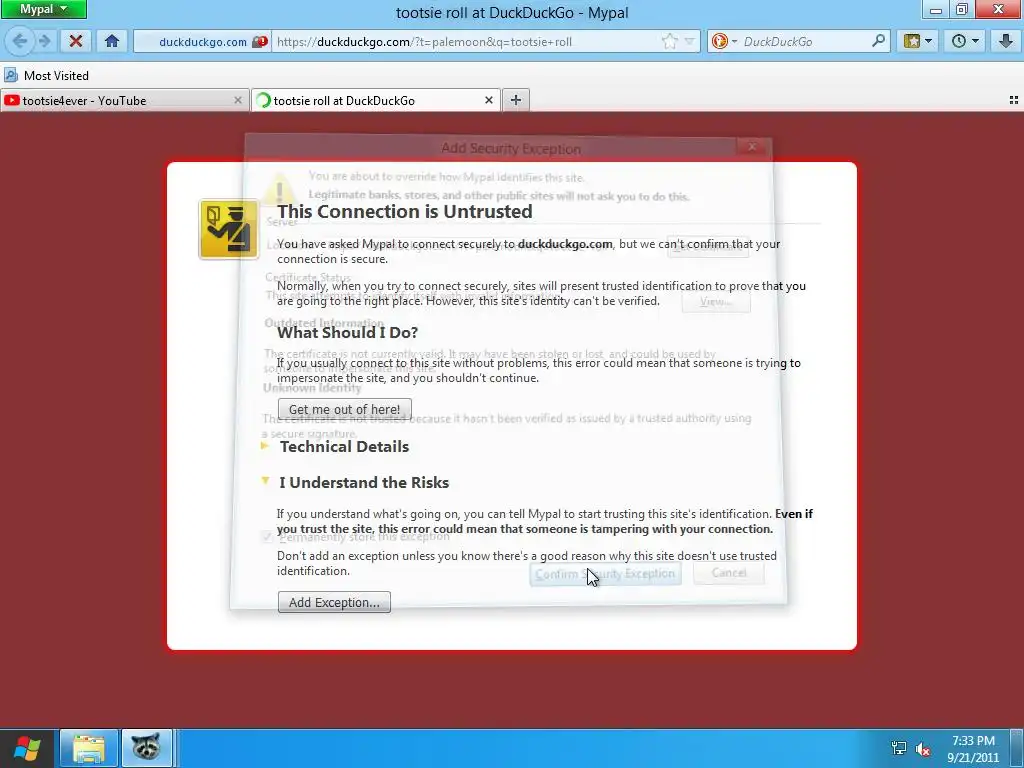Click the Add Exception... button
Screen dimensions: 1024x768
pyautogui.click(x=334, y=602)
